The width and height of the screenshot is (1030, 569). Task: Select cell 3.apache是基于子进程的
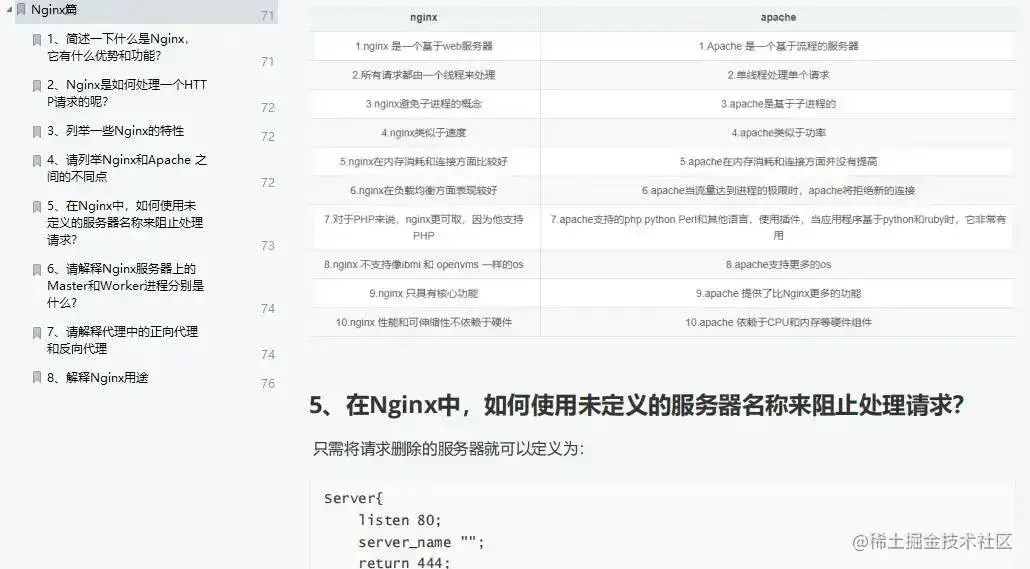point(778,104)
